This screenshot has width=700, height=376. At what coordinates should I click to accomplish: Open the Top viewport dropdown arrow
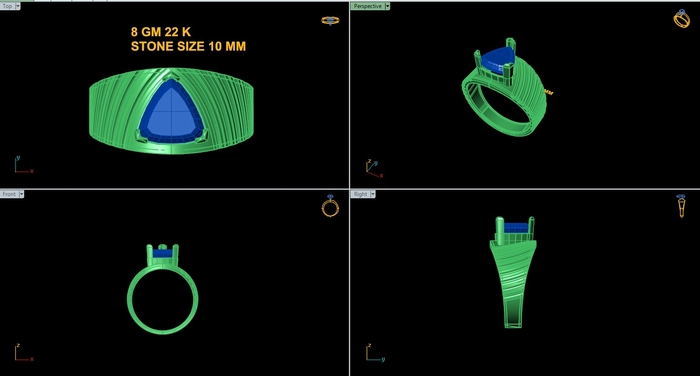18,6
